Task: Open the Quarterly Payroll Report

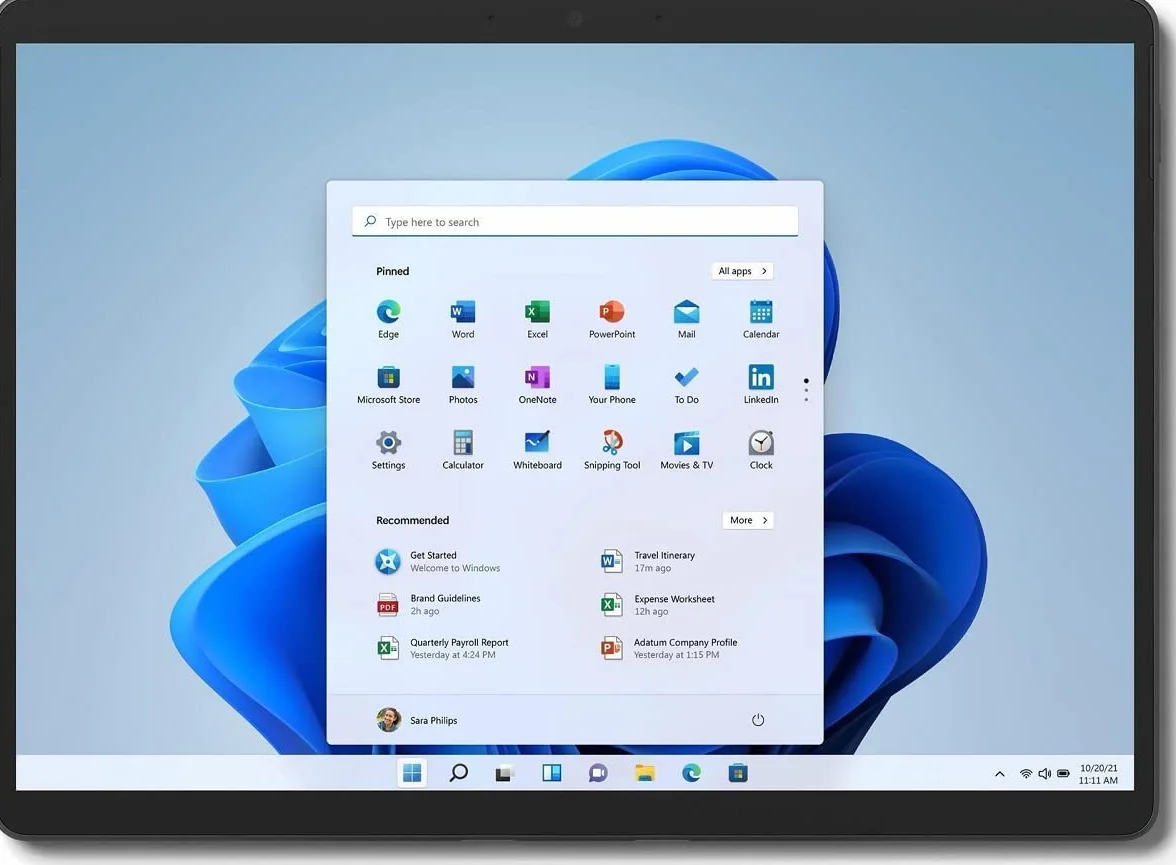Action: click(442, 648)
